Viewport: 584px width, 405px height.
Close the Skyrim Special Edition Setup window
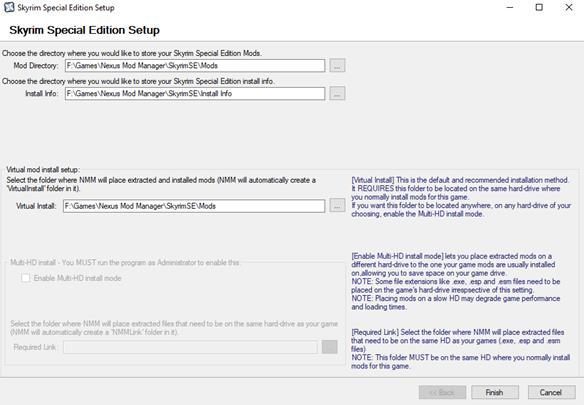click(569, 7)
